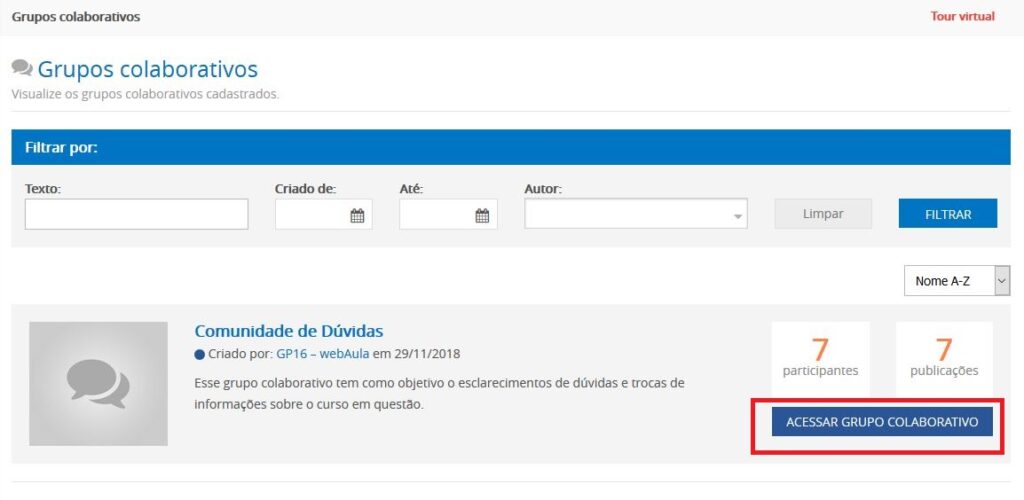This screenshot has height=500, width=1024.
Task: Click the speech bubbles icon beside page heading
Action: click(x=22, y=69)
